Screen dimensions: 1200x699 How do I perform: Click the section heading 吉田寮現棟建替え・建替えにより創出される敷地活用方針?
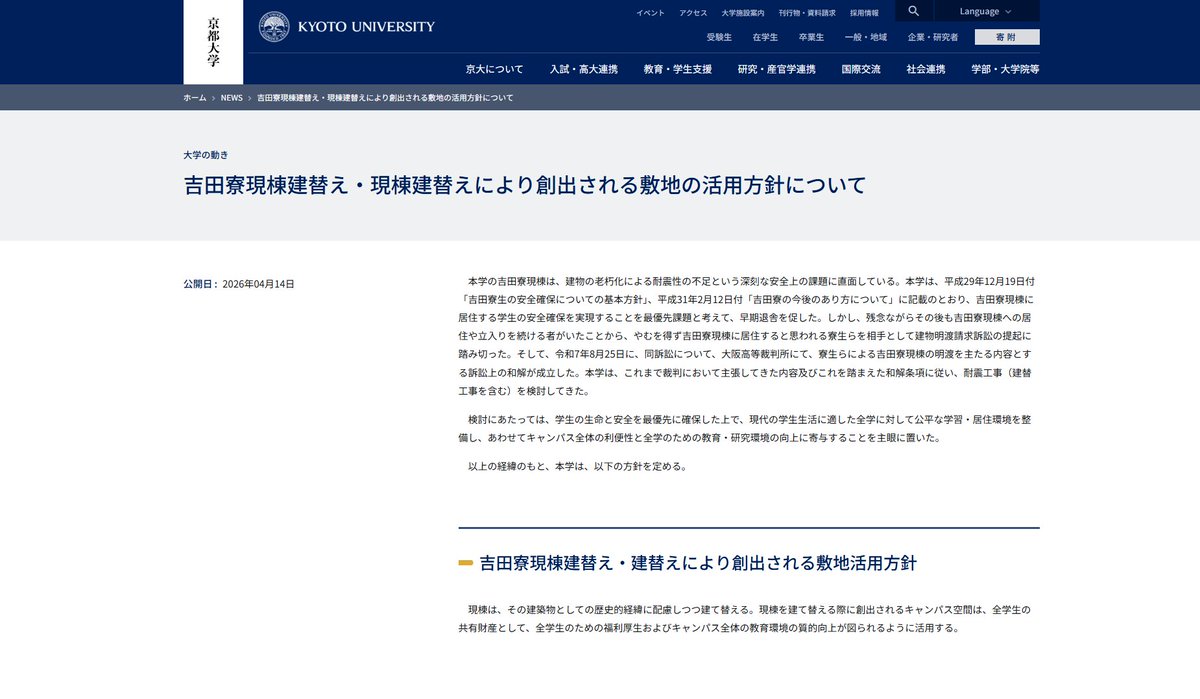(x=698, y=563)
